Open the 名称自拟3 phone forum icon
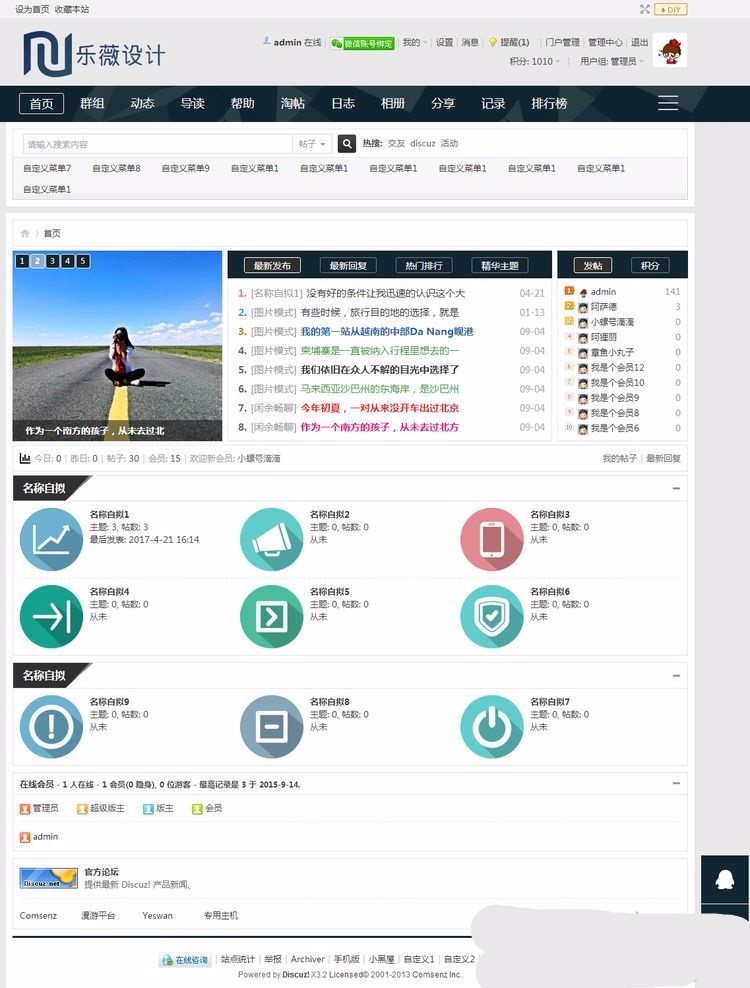The width and height of the screenshot is (750, 988). pyautogui.click(x=492, y=539)
